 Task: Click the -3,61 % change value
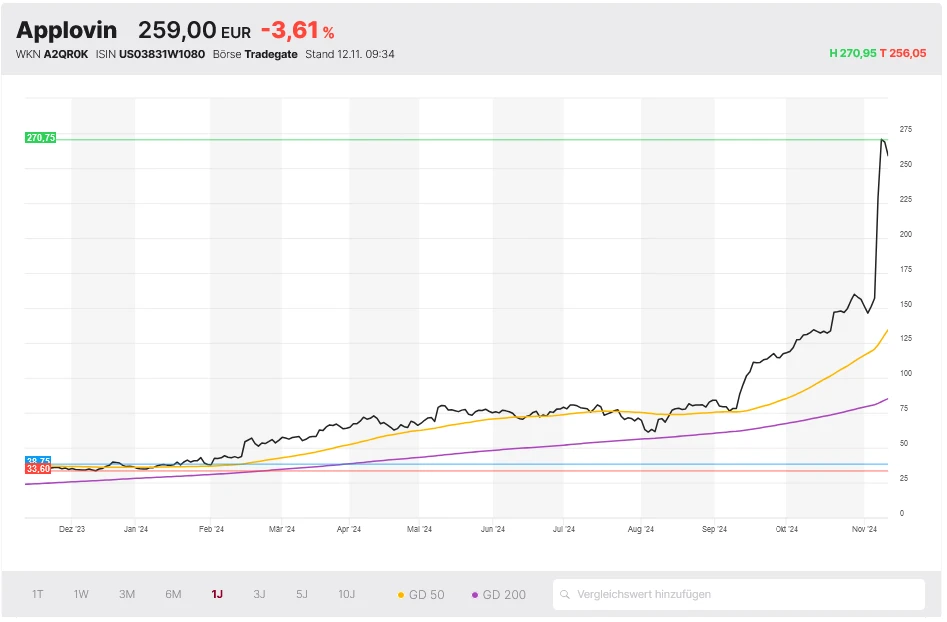297,31
